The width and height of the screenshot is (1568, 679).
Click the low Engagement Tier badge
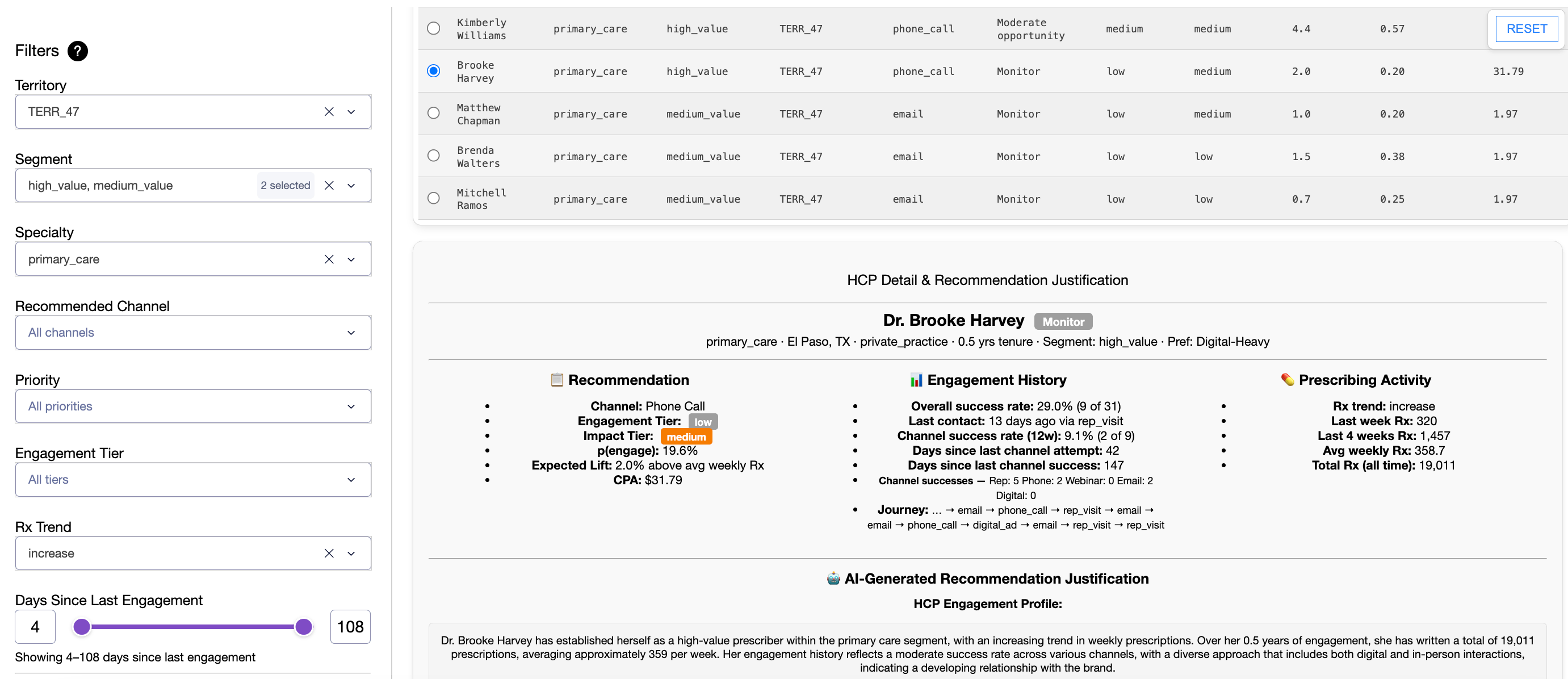702,421
